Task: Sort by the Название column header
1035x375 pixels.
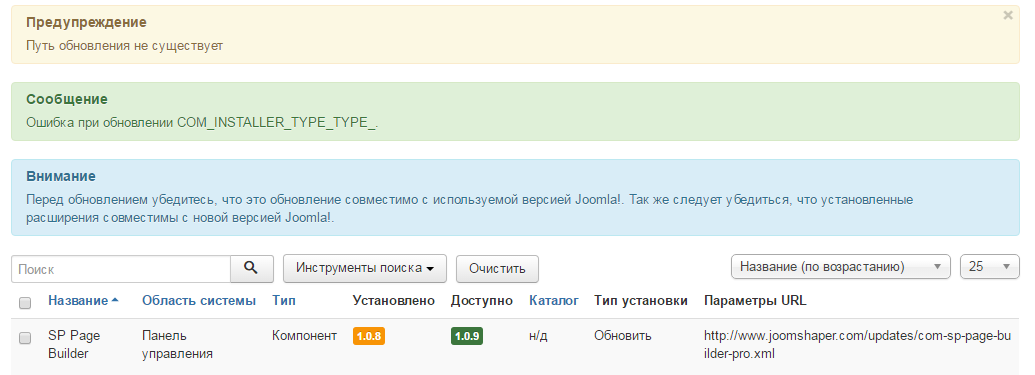Action: [78, 300]
